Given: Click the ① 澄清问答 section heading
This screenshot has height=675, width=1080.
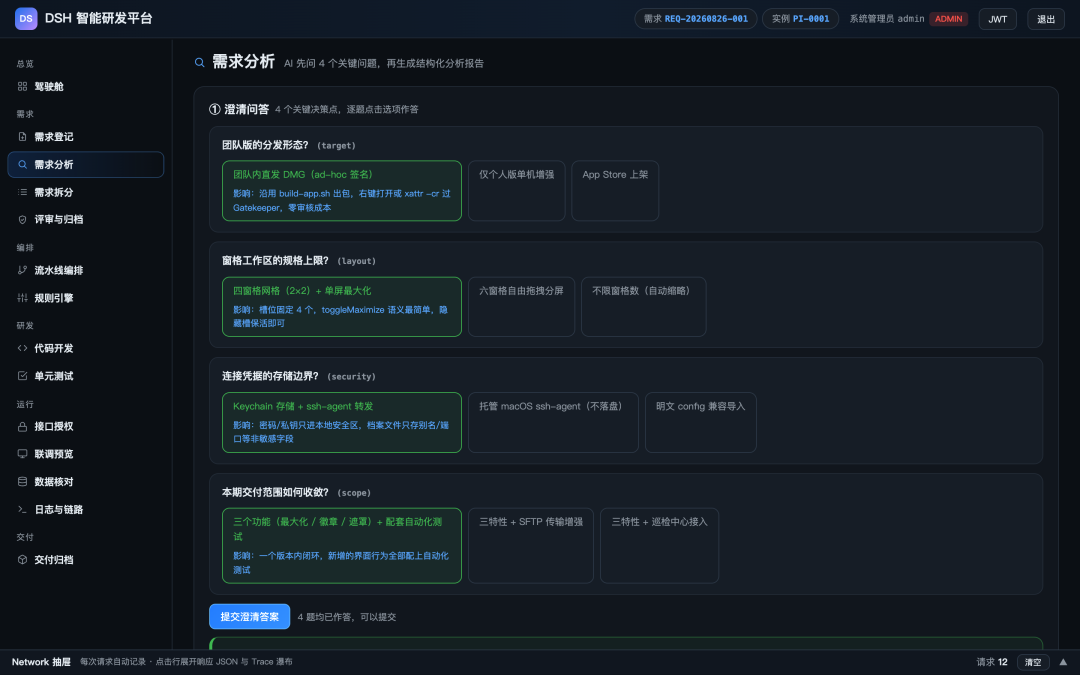Looking at the screenshot, I should point(239,110).
